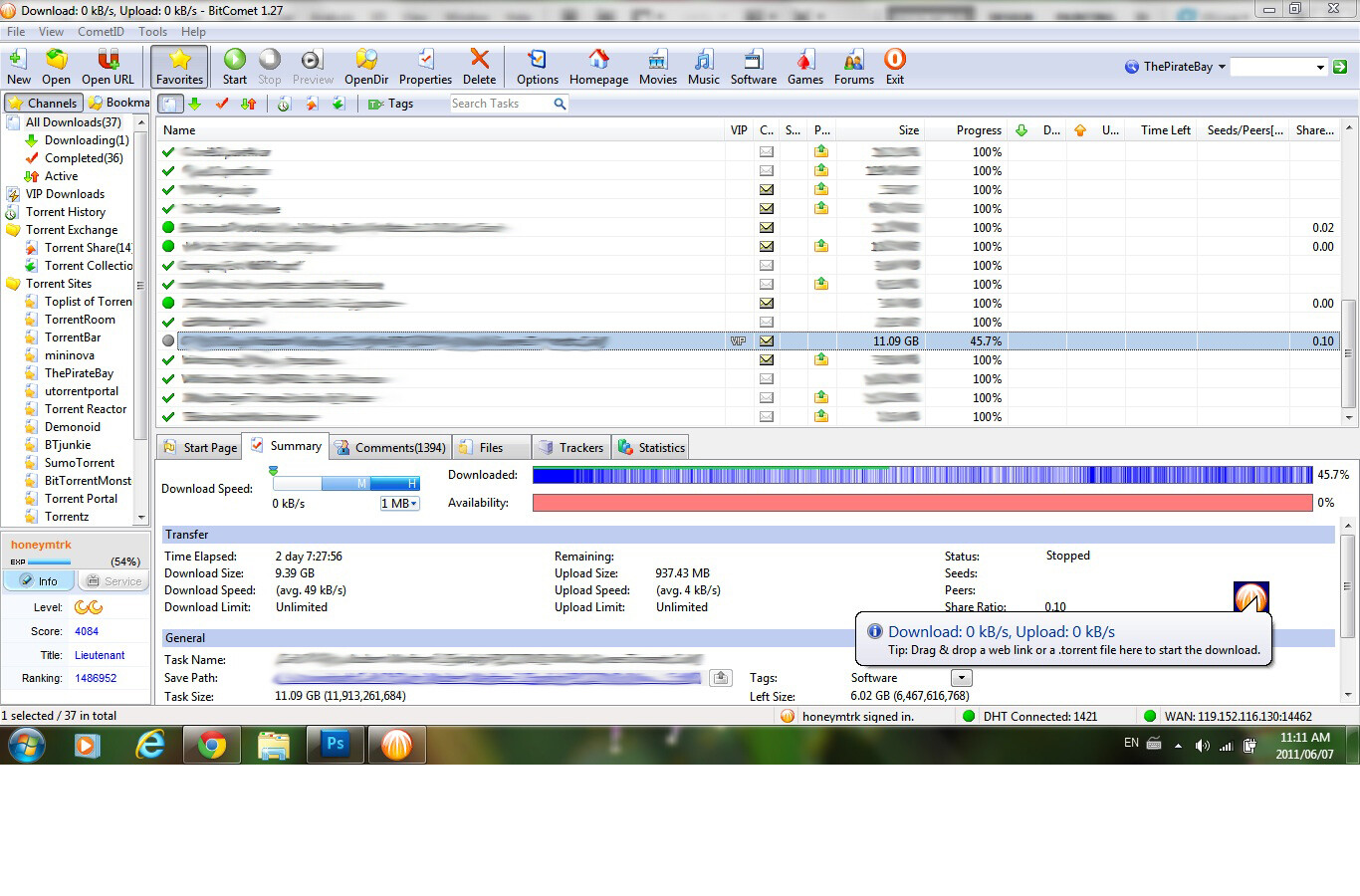Click the 4084 score link
This screenshot has height=896, width=1360.
(87, 631)
